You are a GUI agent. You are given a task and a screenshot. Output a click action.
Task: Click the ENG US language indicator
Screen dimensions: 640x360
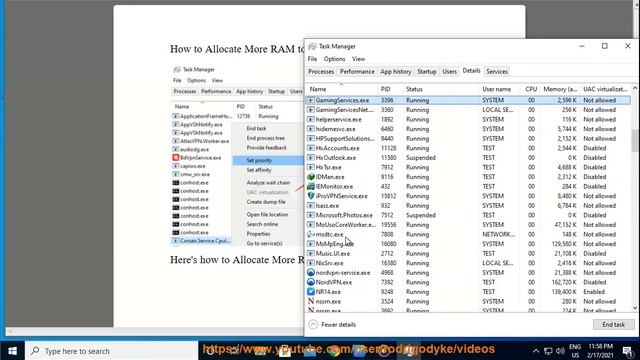575,351
